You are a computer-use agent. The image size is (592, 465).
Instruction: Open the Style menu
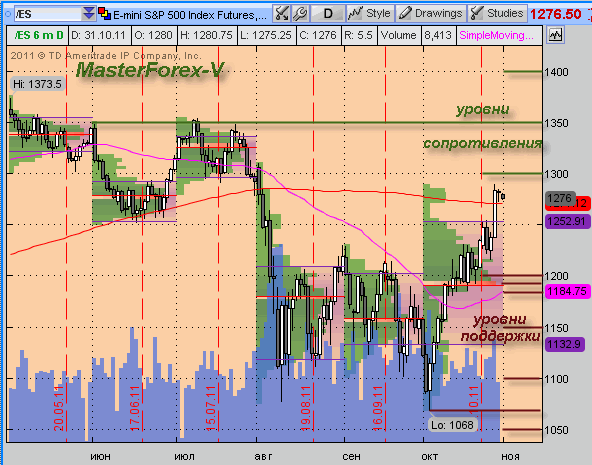[370, 14]
